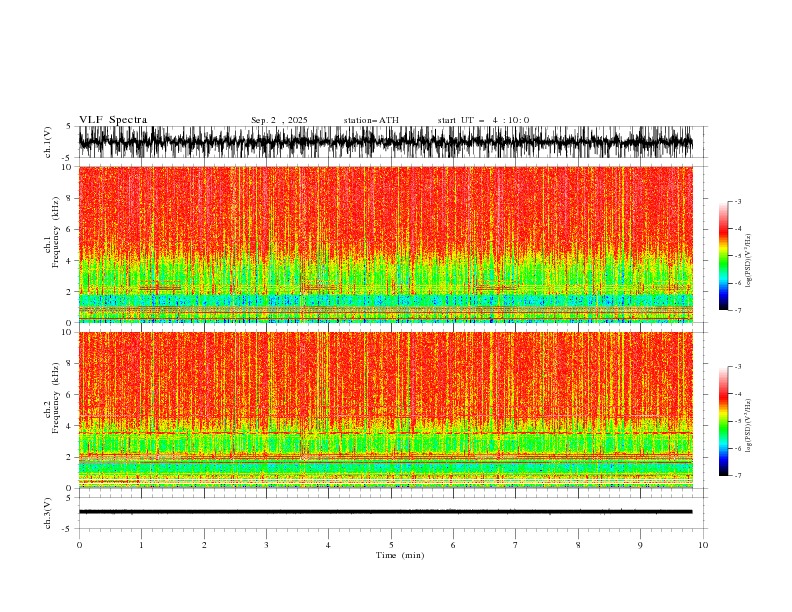Click the "0" tick on the time axis
The height and width of the screenshot is (612, 792).
click(x=79, y=545)
